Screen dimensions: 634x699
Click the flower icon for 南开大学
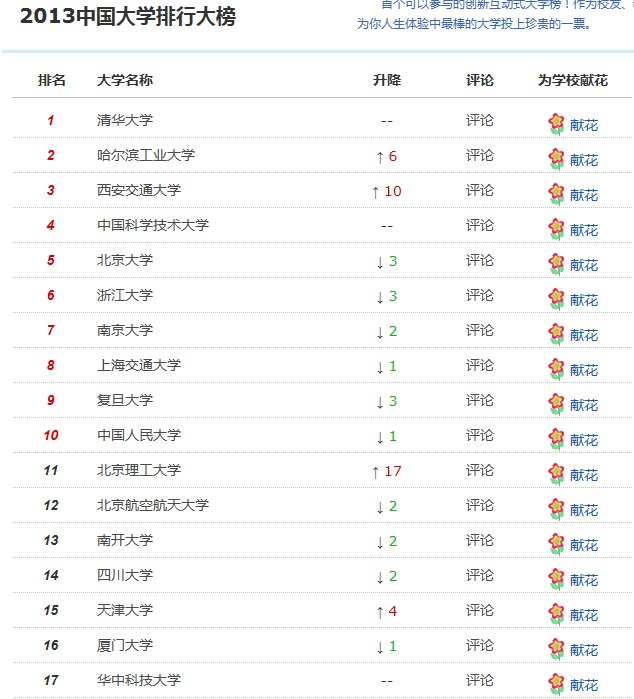tap(556, 544)
